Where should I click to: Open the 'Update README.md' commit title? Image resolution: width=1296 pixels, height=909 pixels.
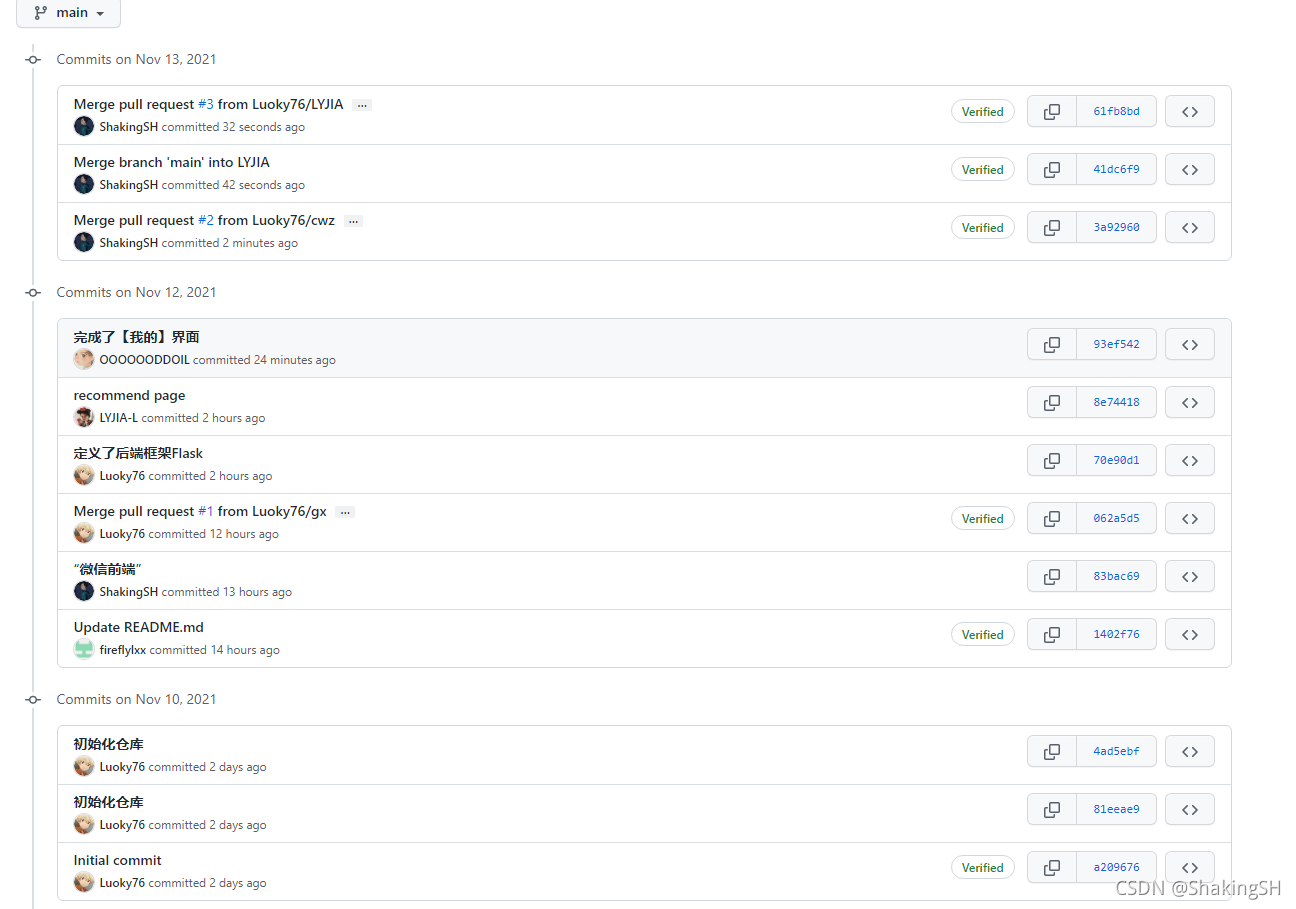coord(138,628)
